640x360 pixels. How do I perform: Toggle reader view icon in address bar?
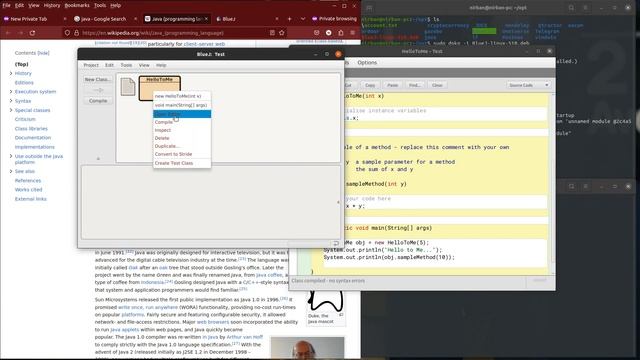272,33
